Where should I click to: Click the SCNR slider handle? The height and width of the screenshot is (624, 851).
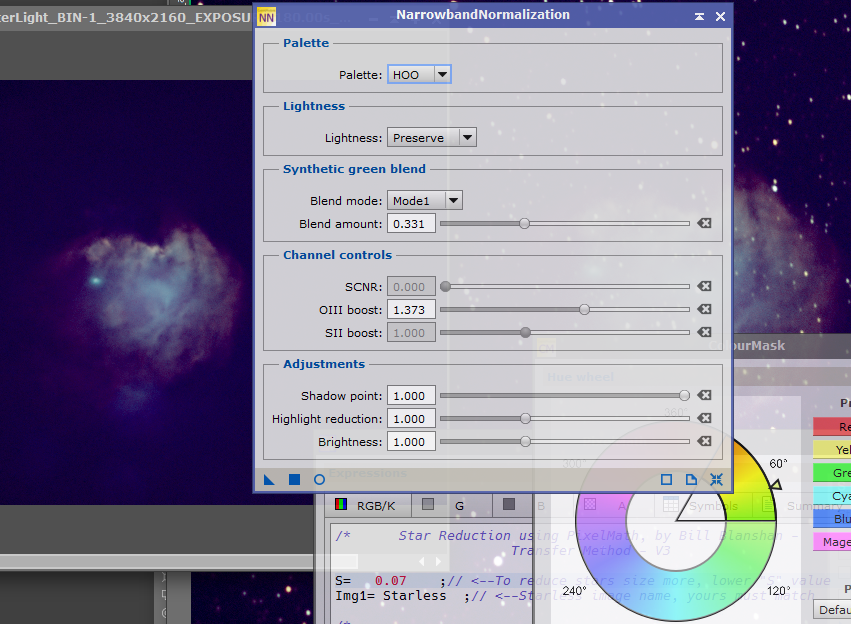446,286
